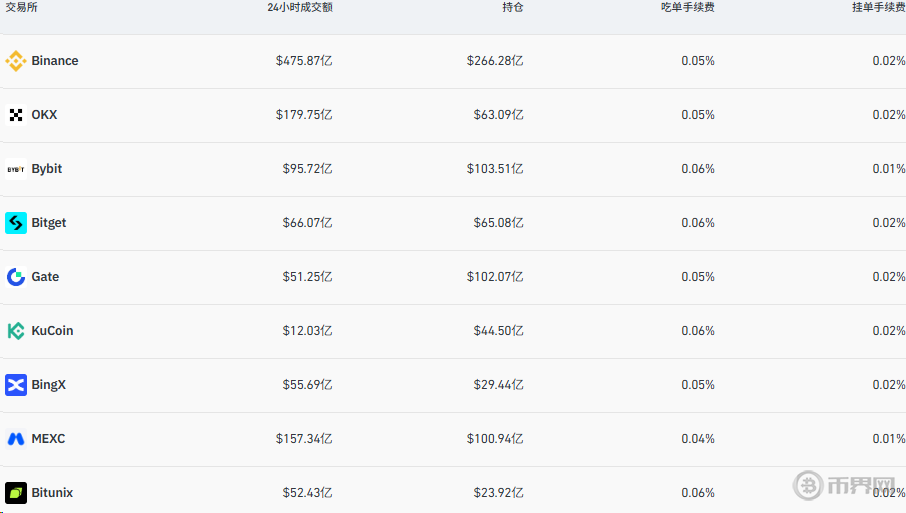Open the OKX exchange name

(x=44, y=114)
